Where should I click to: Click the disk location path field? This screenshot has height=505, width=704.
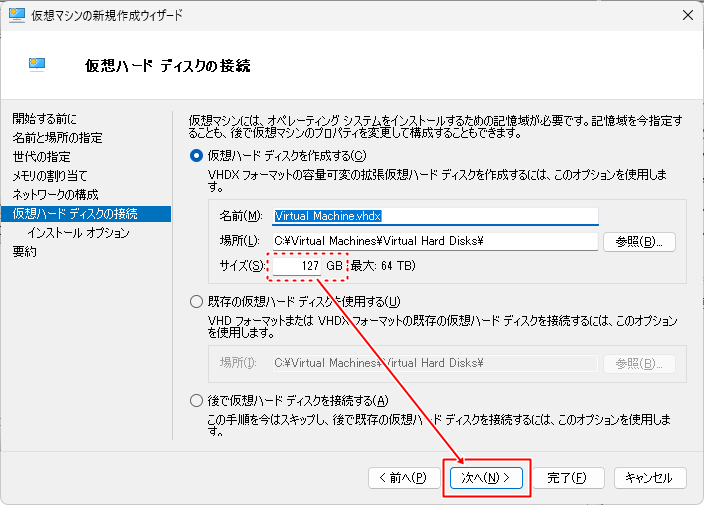point(434,241)
